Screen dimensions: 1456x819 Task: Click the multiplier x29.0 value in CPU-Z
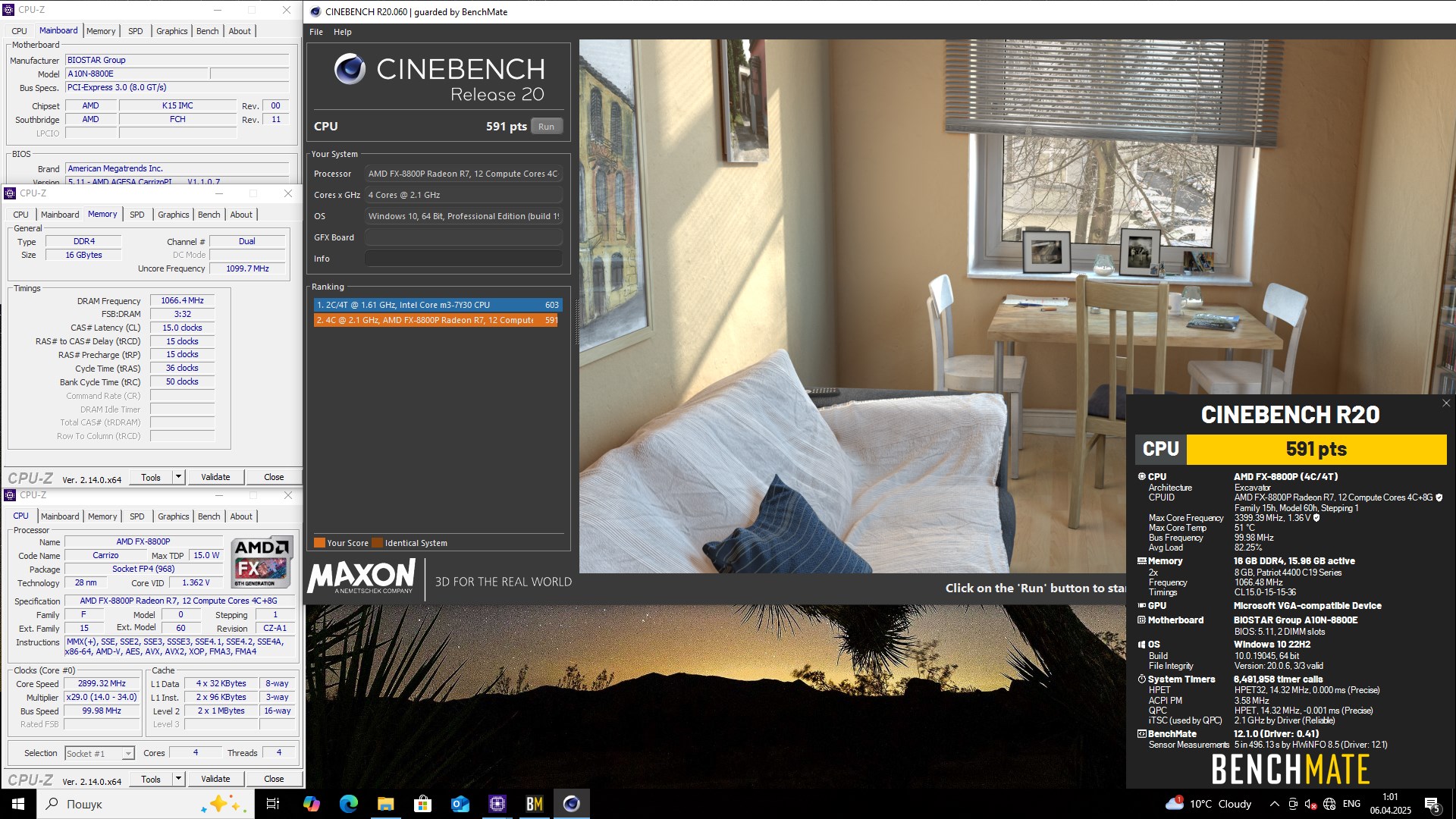tap(102, 697)
